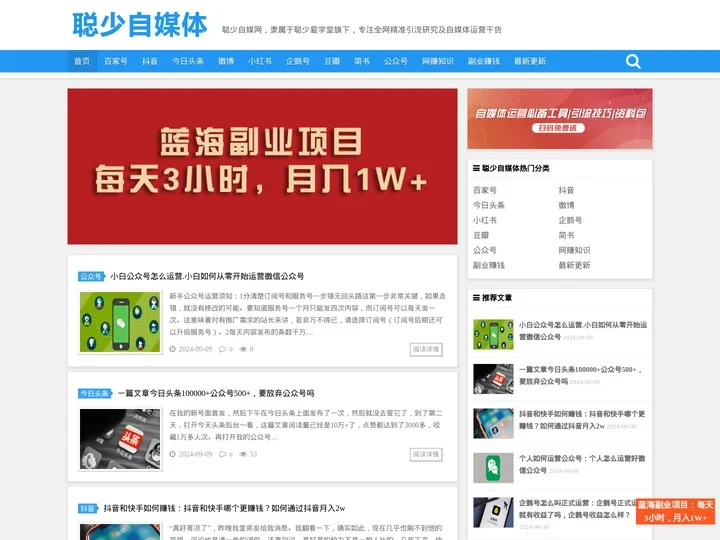Select 网赚知识 in 热门分类 sidebar

(x=574, y=250)
